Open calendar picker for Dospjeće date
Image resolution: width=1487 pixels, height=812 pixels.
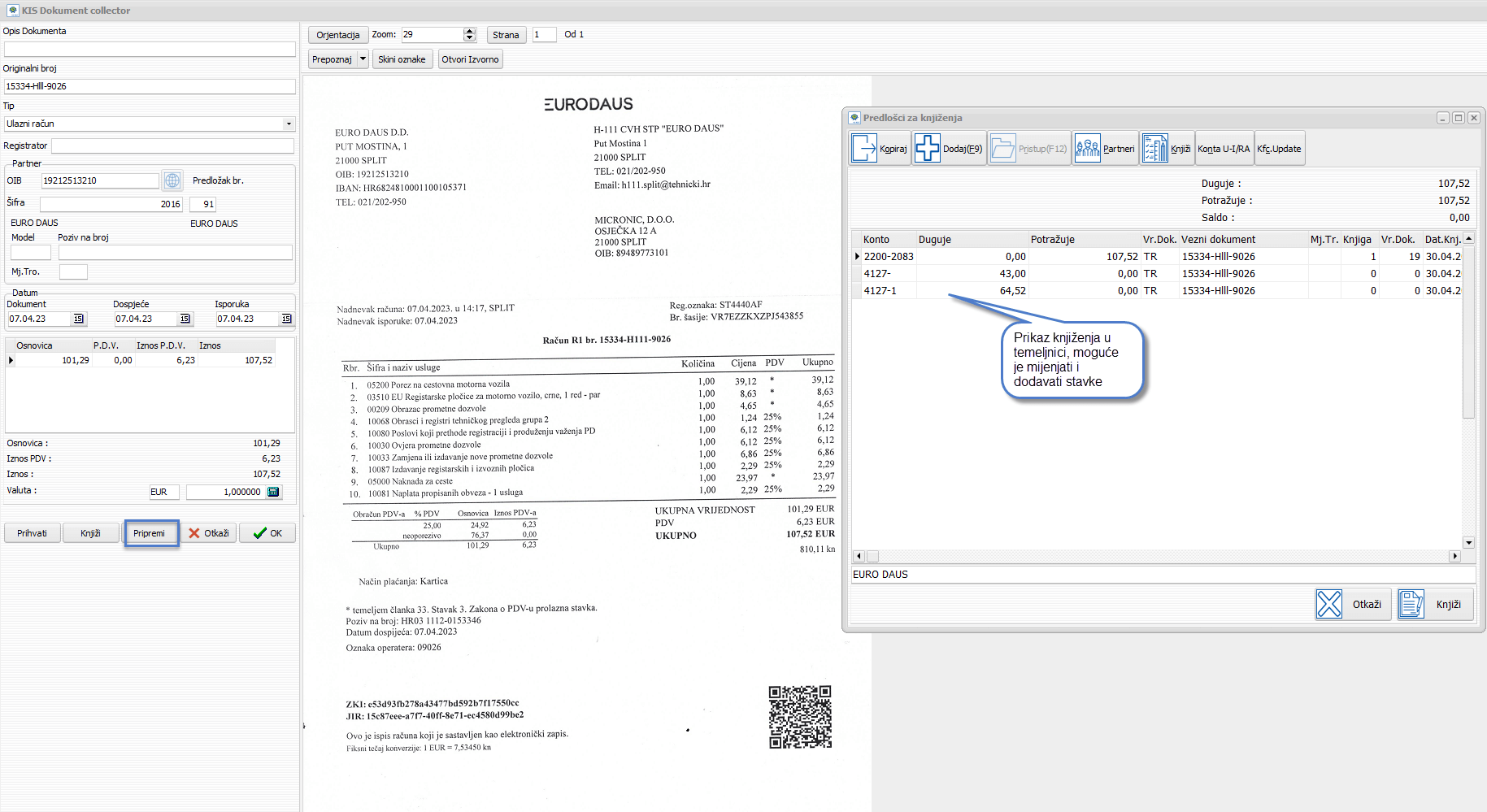coord(185,319)
